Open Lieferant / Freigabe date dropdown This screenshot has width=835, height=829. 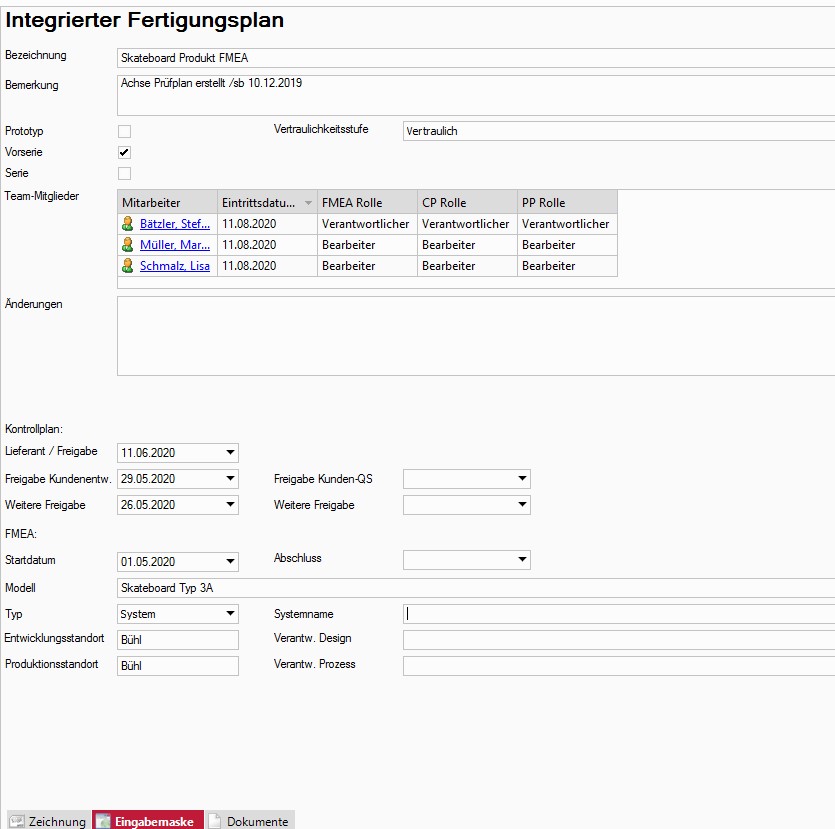(x=230, y=453)
